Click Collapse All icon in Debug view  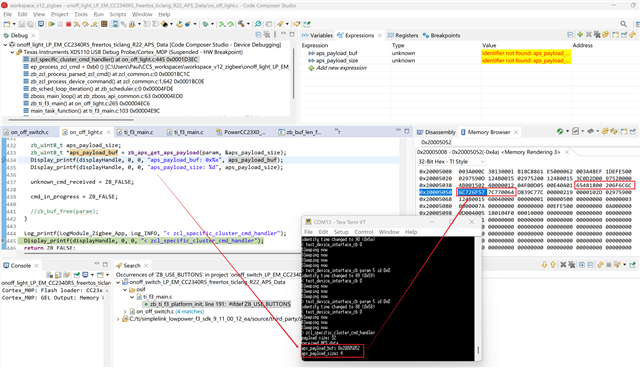pos(258,35)
